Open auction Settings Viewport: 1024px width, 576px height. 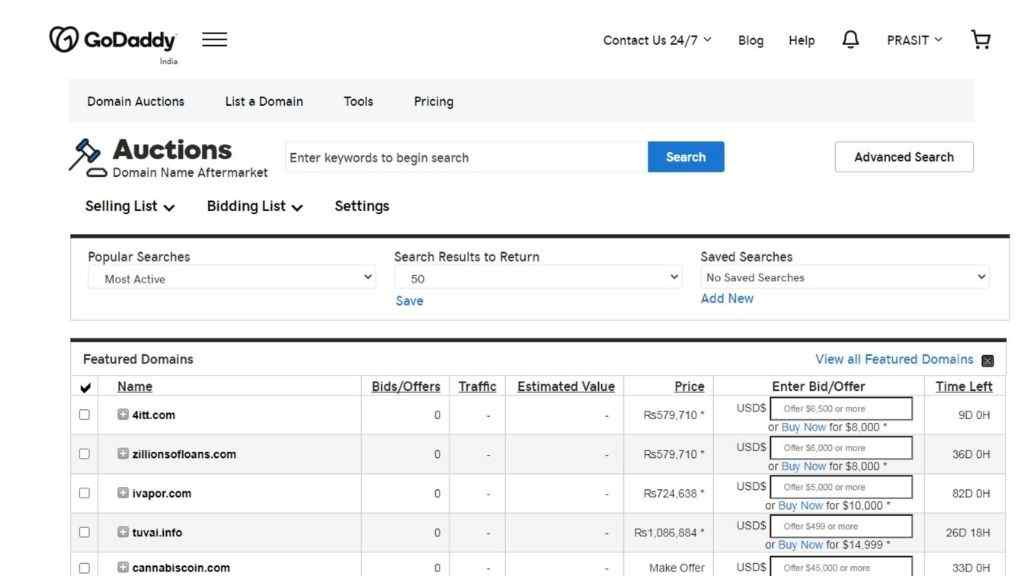tap(362, 206)
